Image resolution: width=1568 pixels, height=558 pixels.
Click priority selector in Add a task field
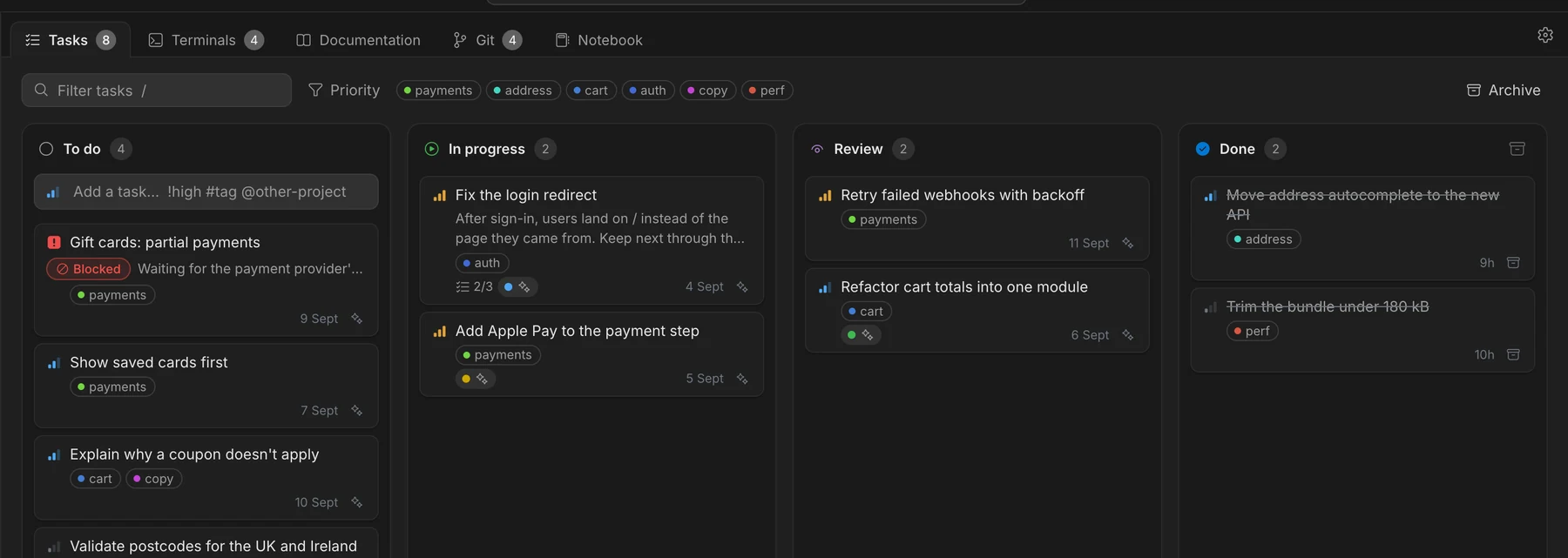tap(52, 192)
